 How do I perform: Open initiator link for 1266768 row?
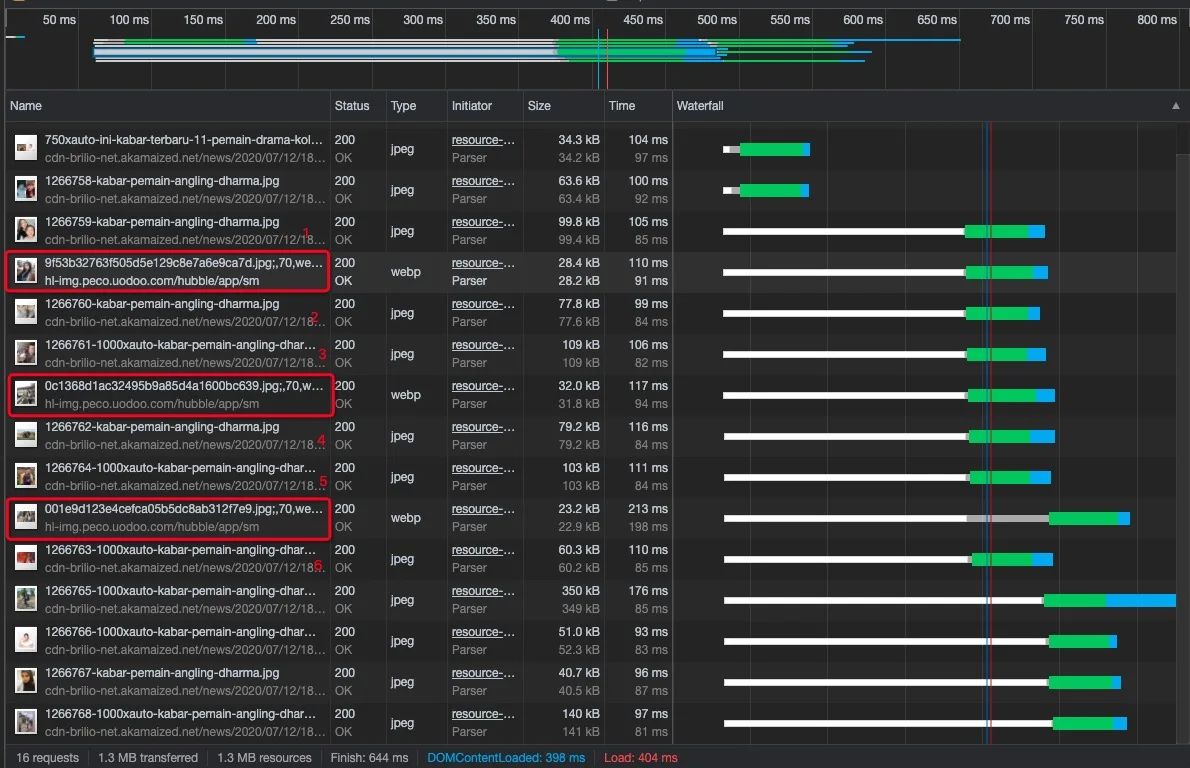(x=483, y=713)
